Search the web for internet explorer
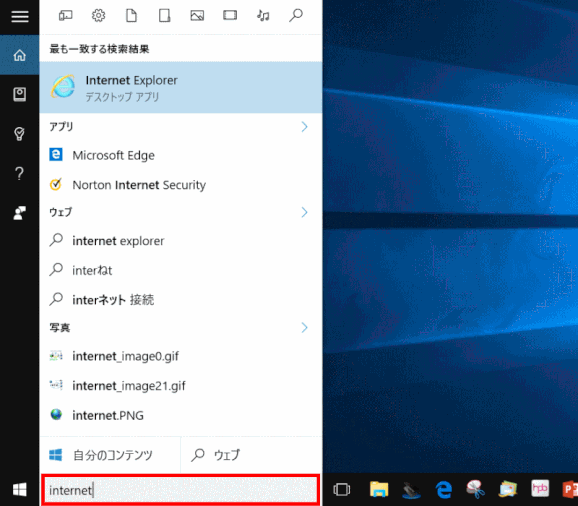Screen dimensions: 578x506 [181, 241]
